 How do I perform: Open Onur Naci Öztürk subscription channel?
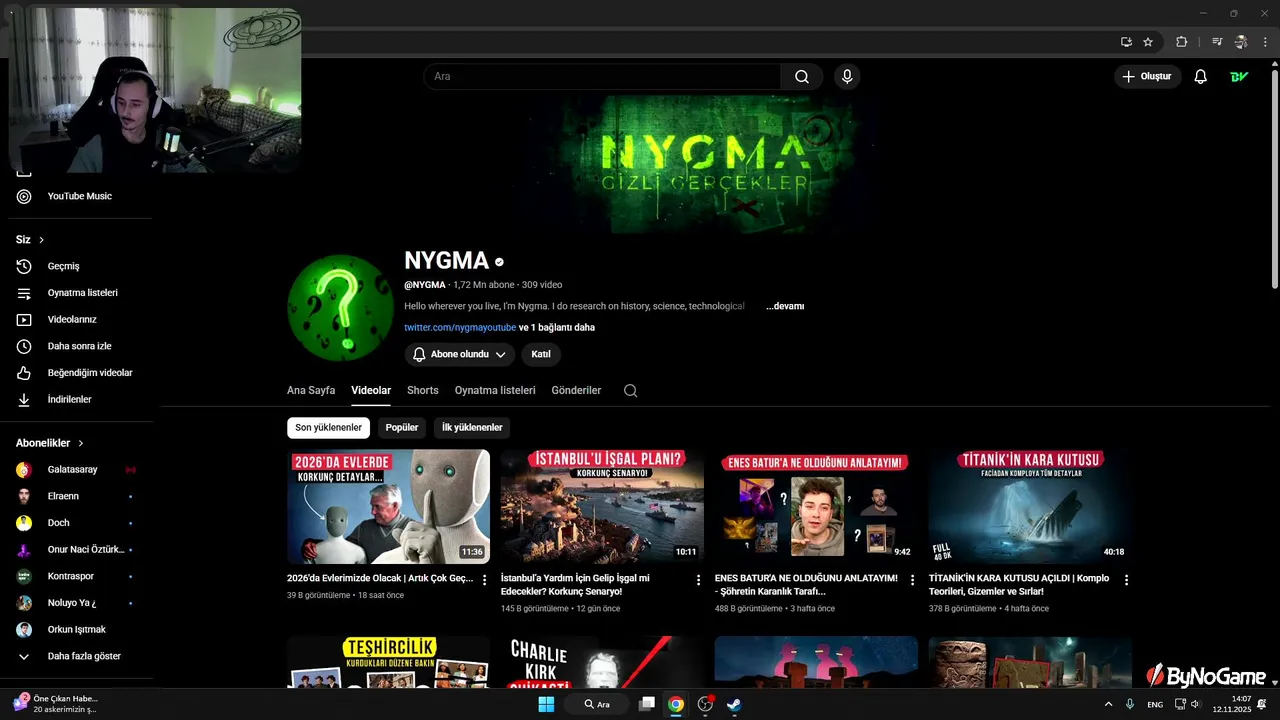point(76,550)
